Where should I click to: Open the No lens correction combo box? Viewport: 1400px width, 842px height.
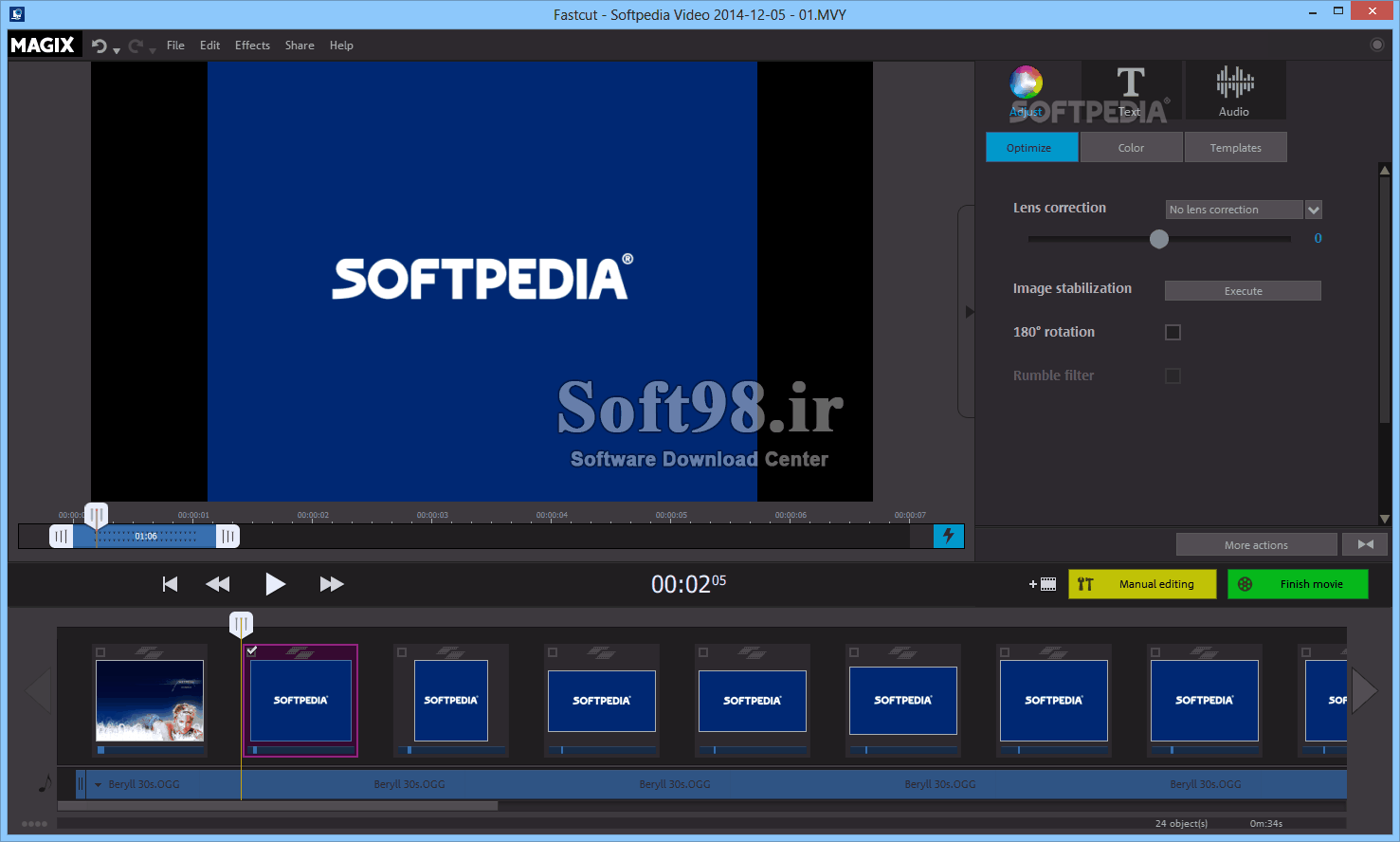coord(1234,210)
